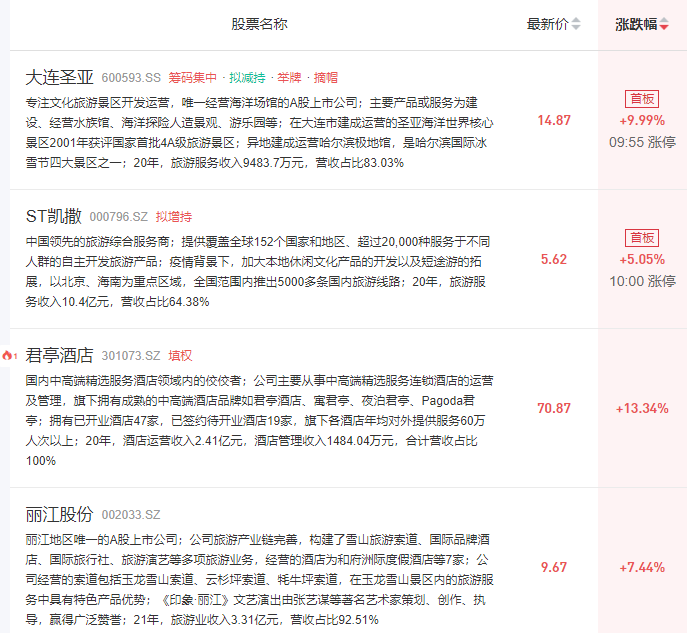Click the 丽江股份 company description paragraph

tap(259, 580)
